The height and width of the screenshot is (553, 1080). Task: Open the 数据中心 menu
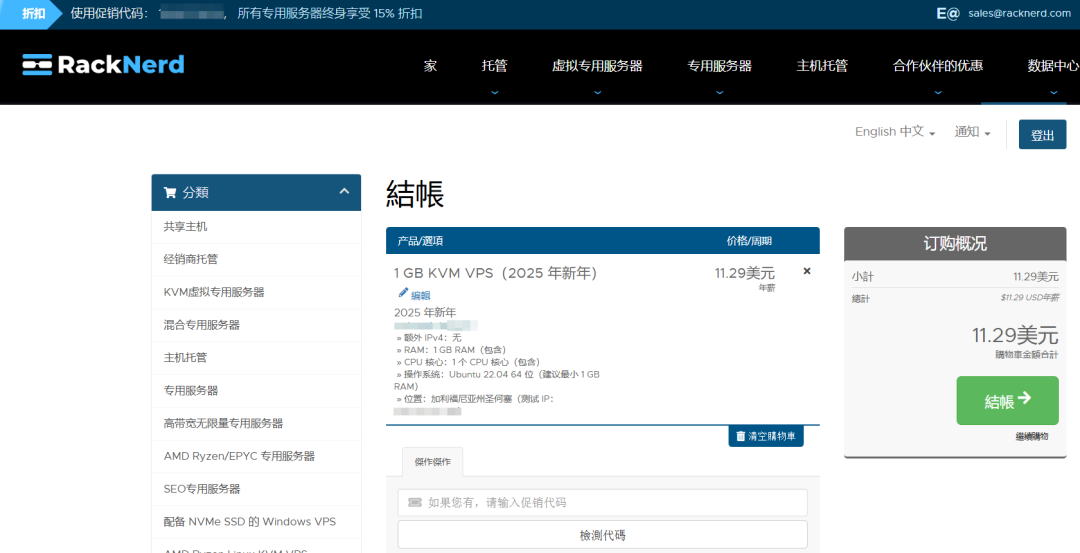[x=1053, y=66]
